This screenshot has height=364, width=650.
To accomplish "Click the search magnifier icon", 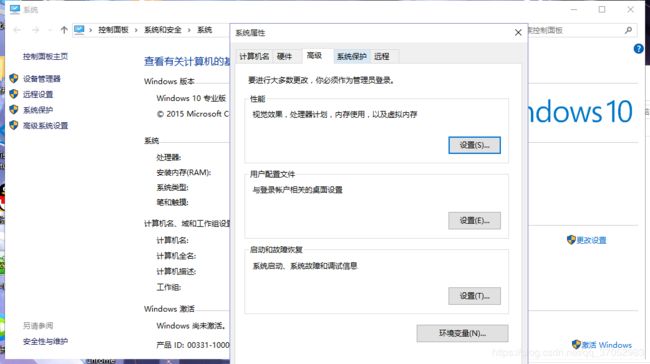I will [628, 30].
